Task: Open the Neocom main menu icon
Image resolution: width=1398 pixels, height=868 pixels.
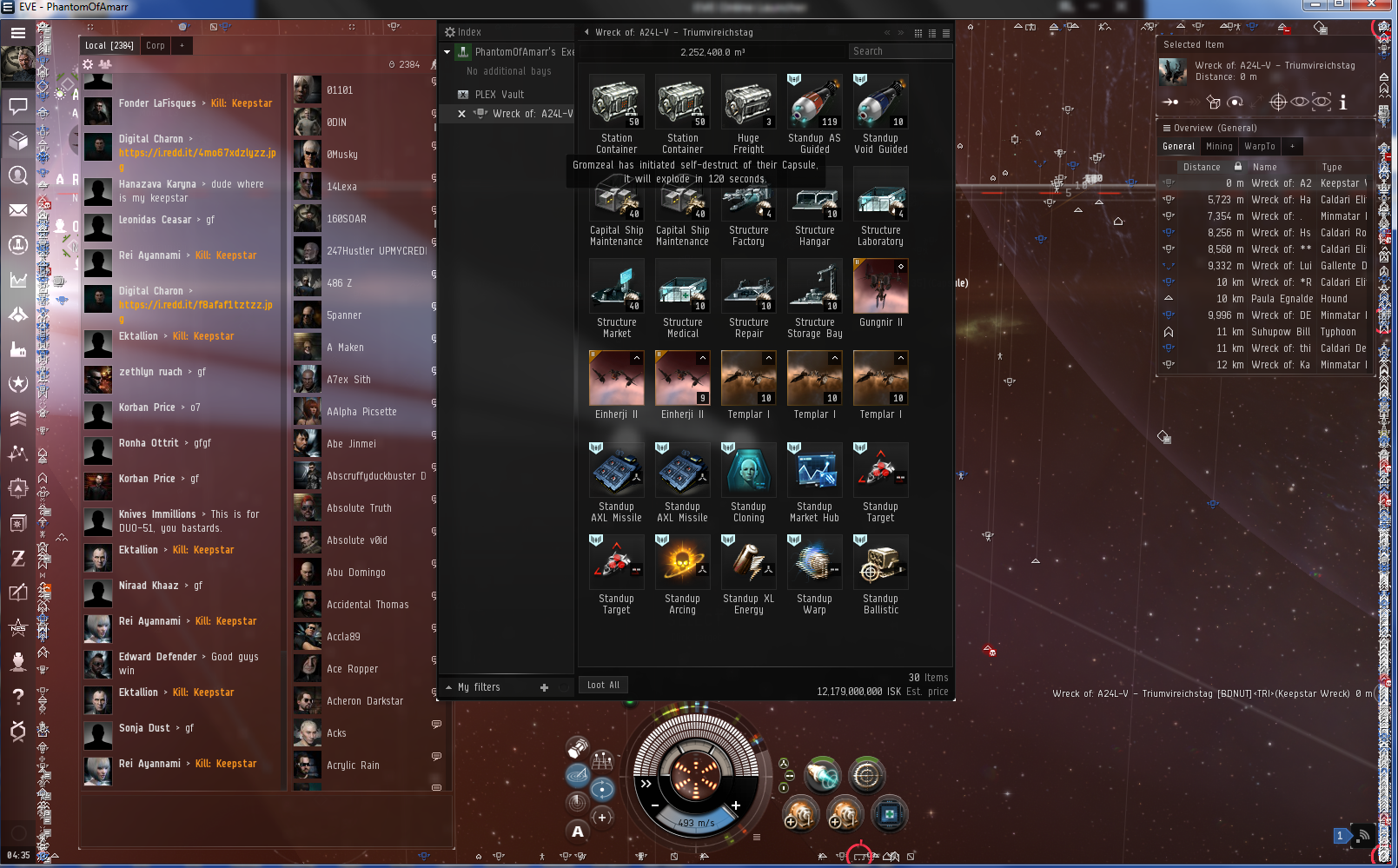Action: tap(17, 33)
